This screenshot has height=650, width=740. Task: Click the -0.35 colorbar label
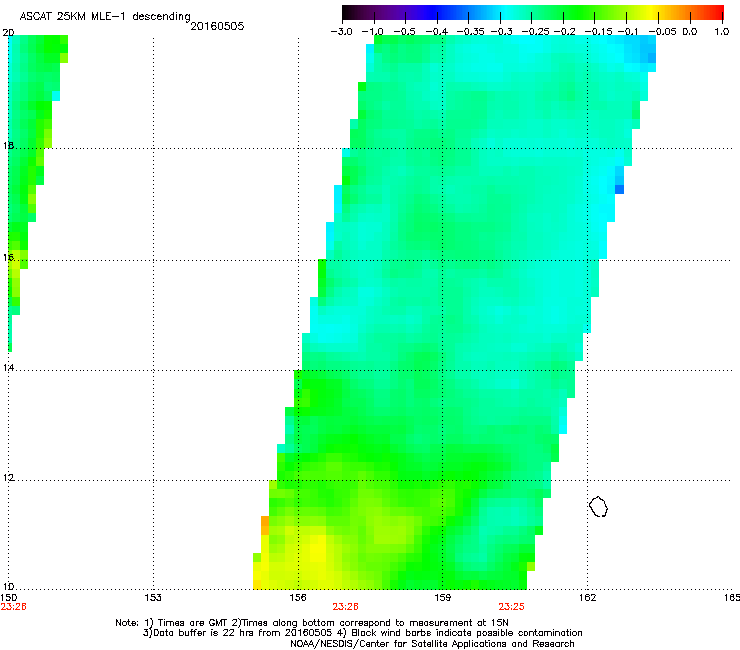pos(469,32)
